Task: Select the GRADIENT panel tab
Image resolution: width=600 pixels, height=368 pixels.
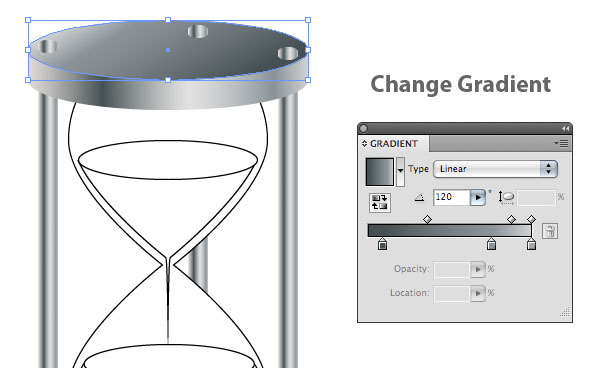Action: [x=394, y=143]
